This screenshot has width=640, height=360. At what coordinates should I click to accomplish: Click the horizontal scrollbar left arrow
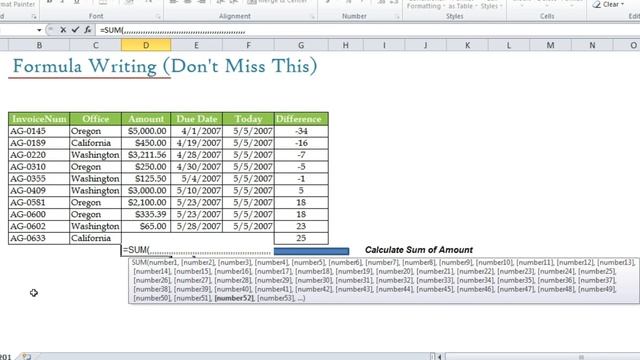pyautogui.click(x=440, y=357)
